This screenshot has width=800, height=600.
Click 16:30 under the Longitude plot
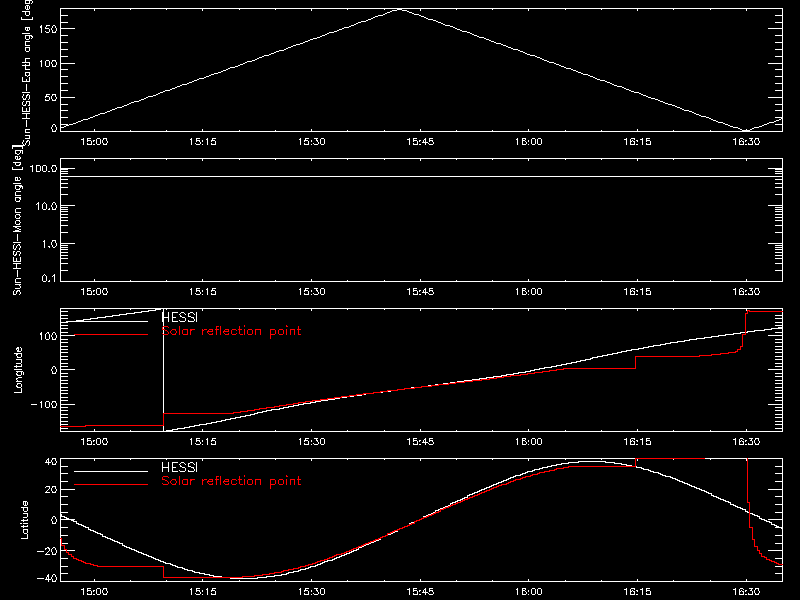pos(746,442)
